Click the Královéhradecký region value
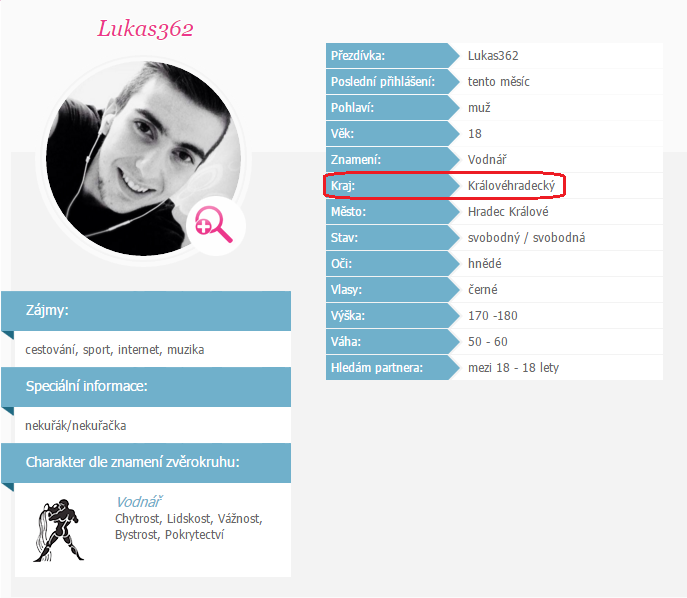The height and width of the screenshot is (598, 687). click(511, 186)
